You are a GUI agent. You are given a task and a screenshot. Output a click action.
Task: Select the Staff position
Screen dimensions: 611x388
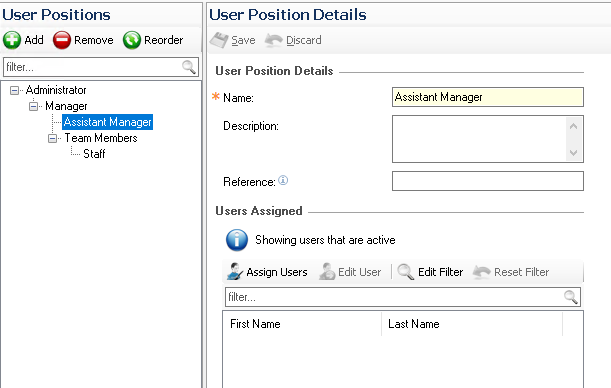coord(94,154)
